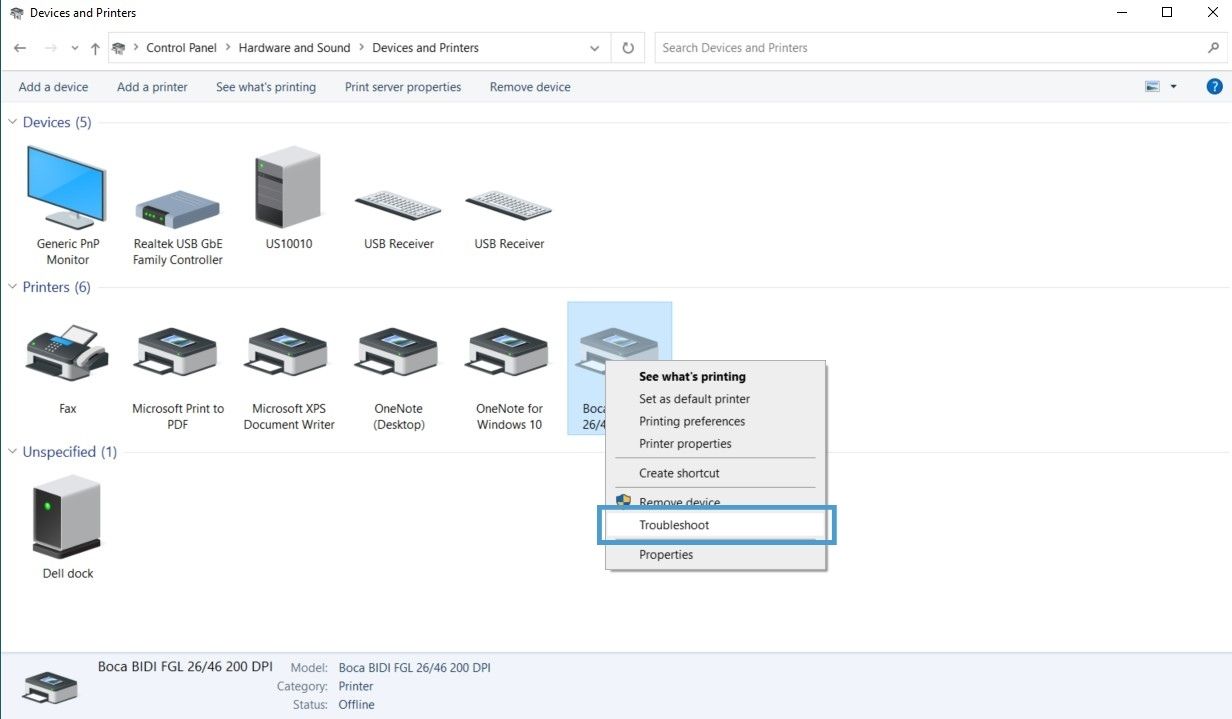Open the Help question mark icon
This screenshot has height=719, width=1232.
pyautogui.click(x=1214, y=87)
